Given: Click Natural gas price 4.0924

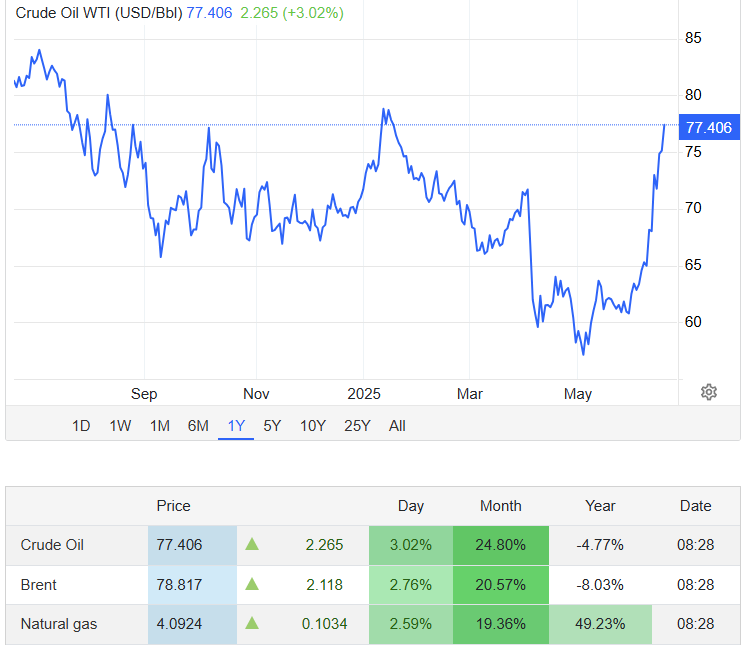Looking at the screenshot, I should click(192, 624).
